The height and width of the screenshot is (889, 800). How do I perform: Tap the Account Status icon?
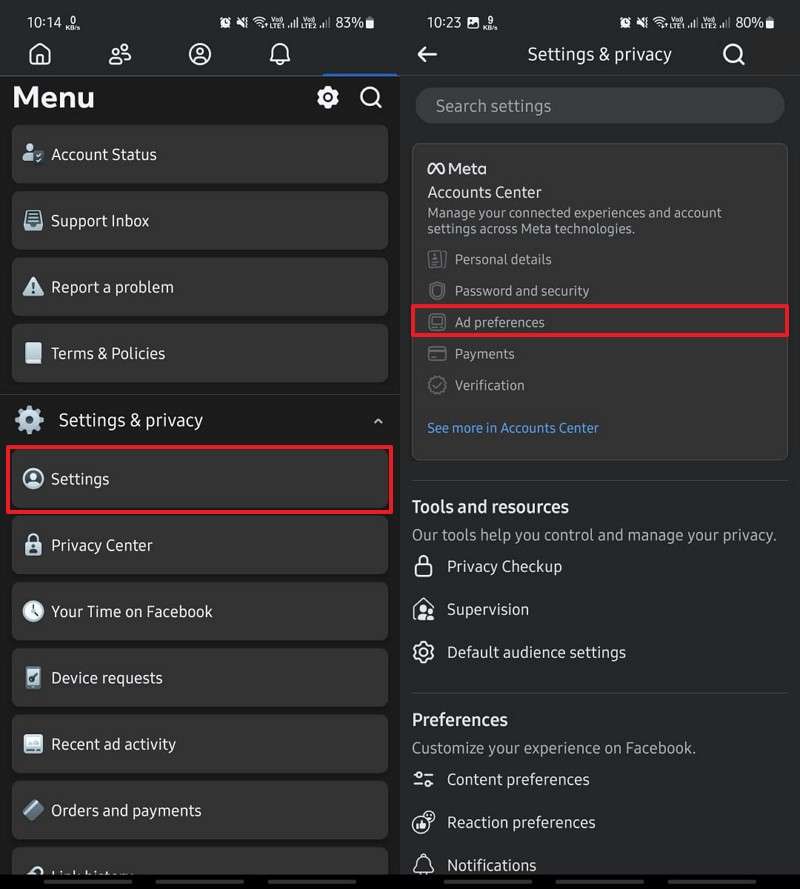33,154
